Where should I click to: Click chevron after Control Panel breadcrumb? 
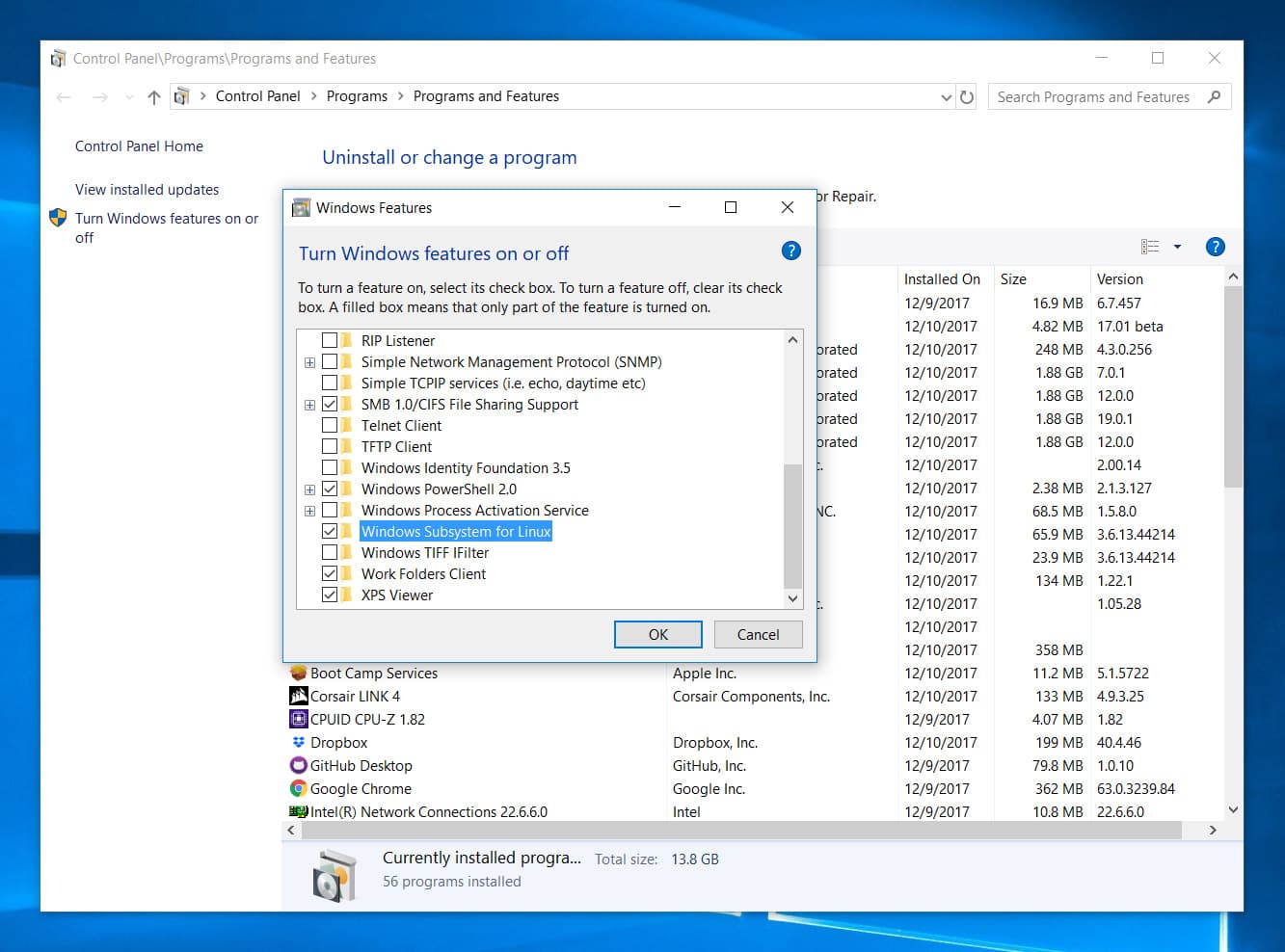[x=314, y=96]
